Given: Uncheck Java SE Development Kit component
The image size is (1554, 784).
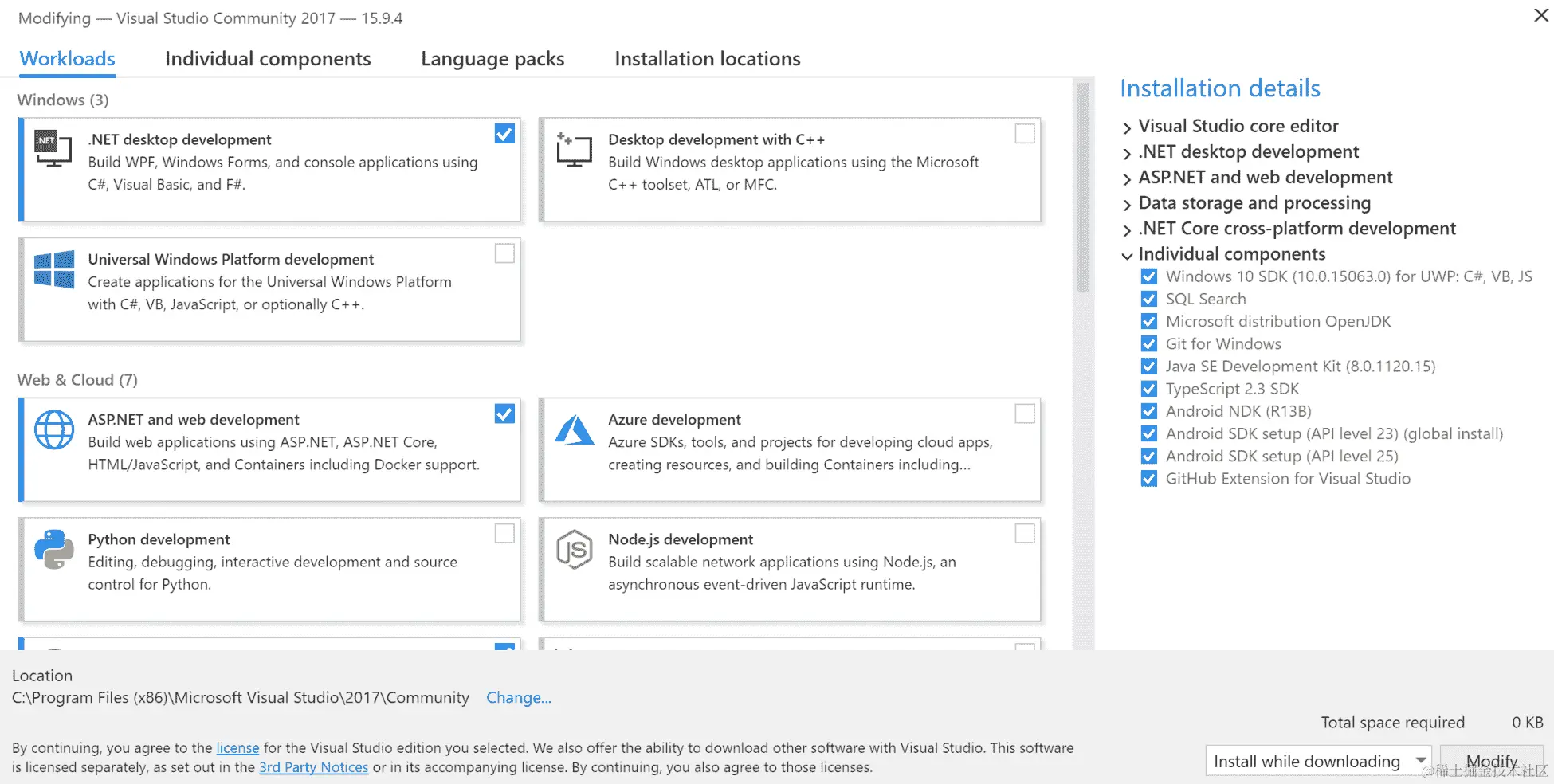Looking at the screenshot, I should point(1148,366).
